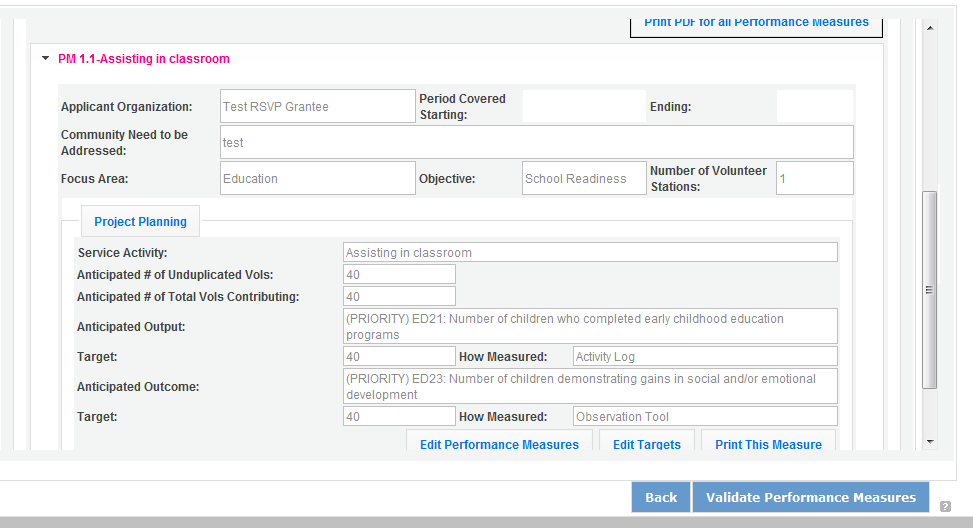
Task: Collapse the PM 1.1 section triangle
Action: pyautogui.click(x=45, y=59)
